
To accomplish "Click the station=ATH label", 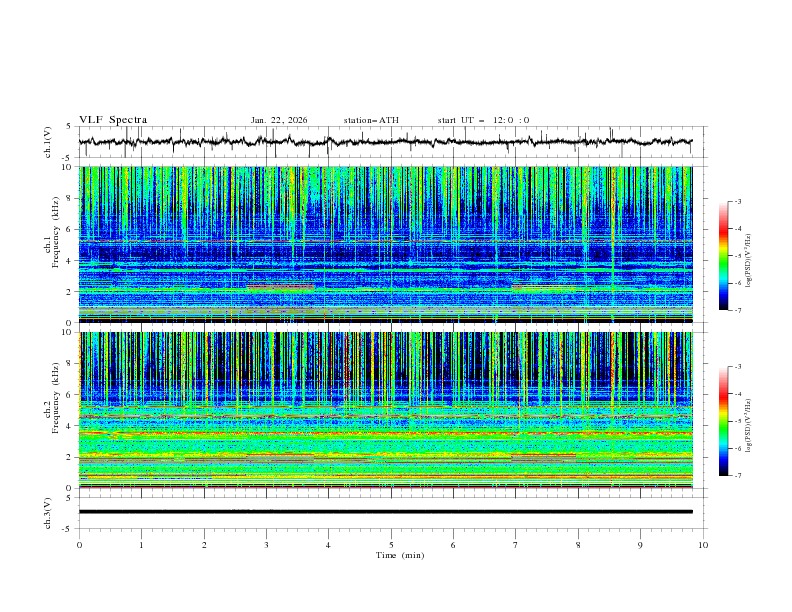I will 371,120.
